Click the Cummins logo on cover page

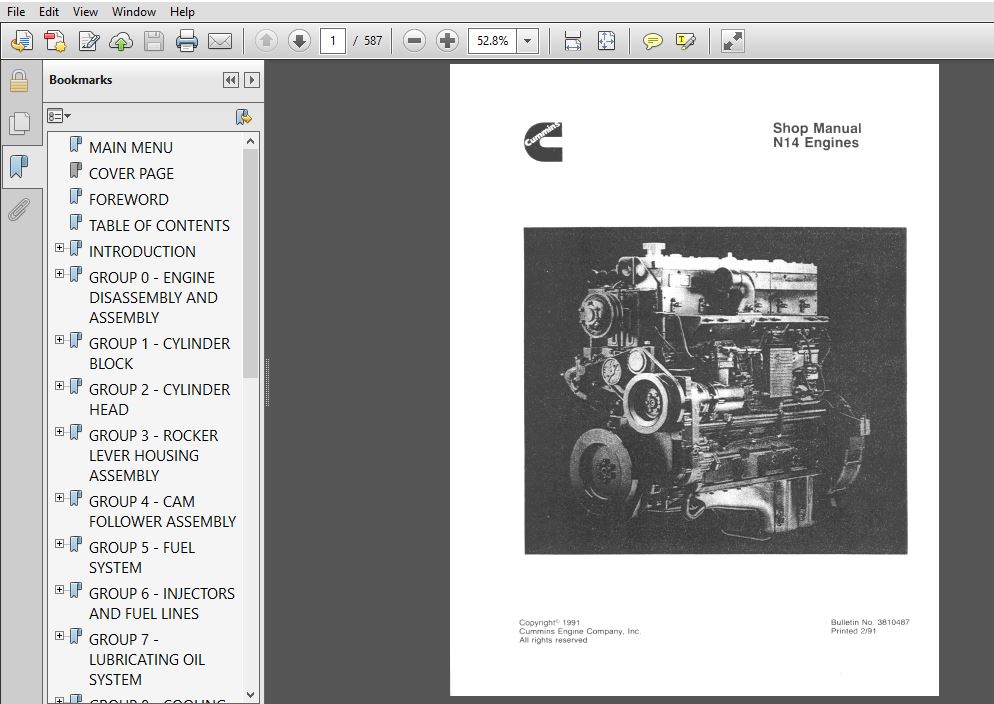click(543, 142)
